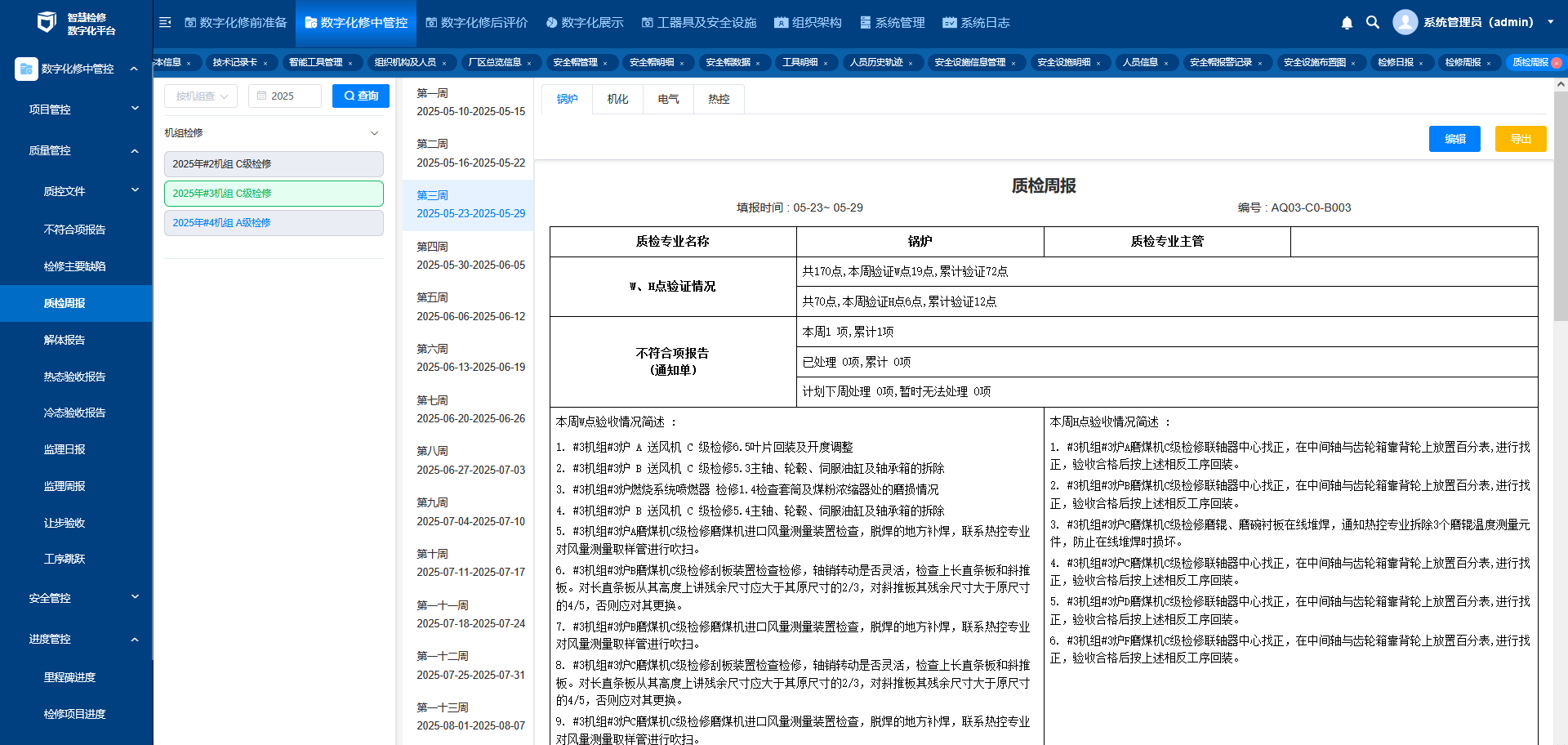
Task: Close the 检修日报 tab using its x
Action: (x=1421, y=63)
